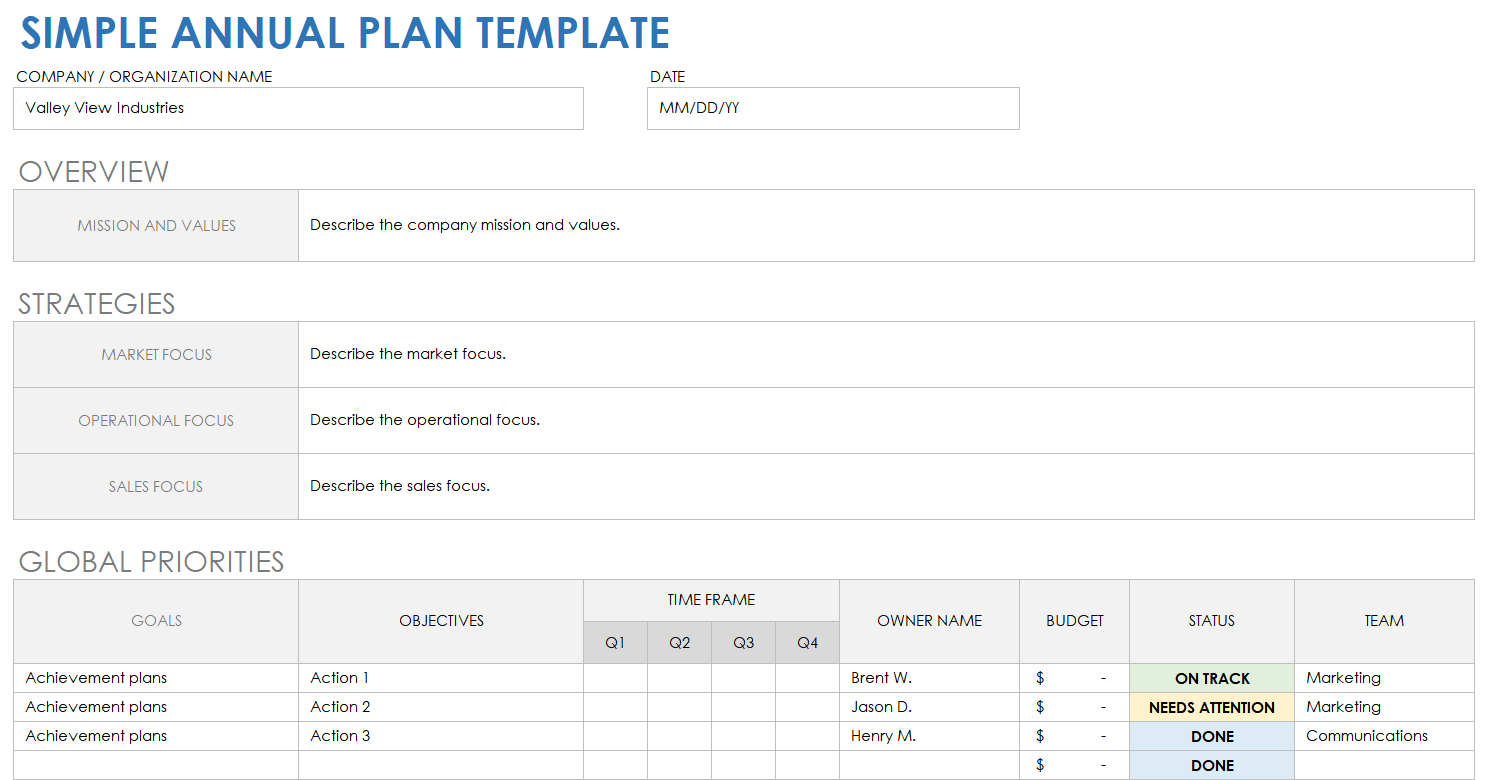1493x780 pixels.
Task: Click the Action 2 objective cell
Action: click(440, 707)
